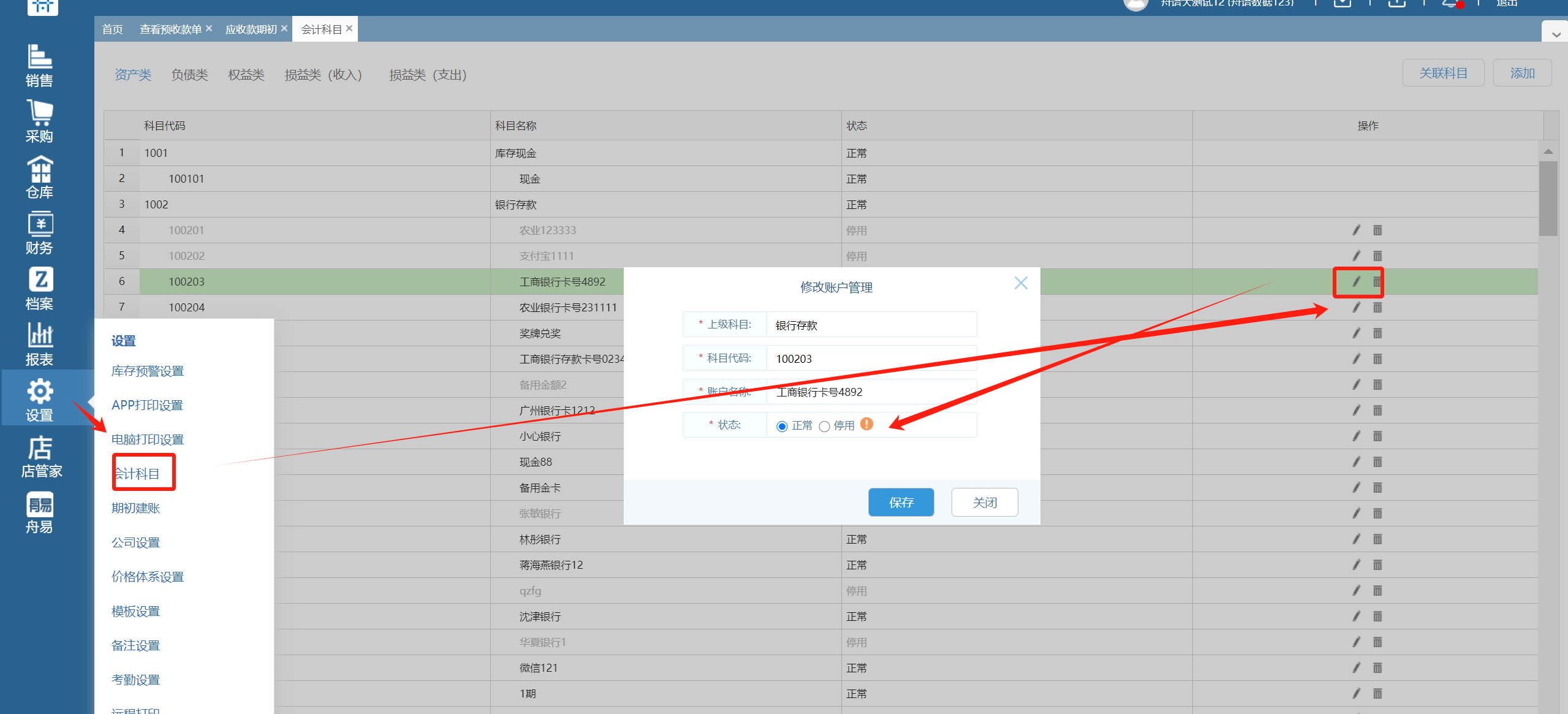Open 期初建账 in settings menu
Image resolution: width=1568 pixels, height=714 pixels.
coord(135,508)
